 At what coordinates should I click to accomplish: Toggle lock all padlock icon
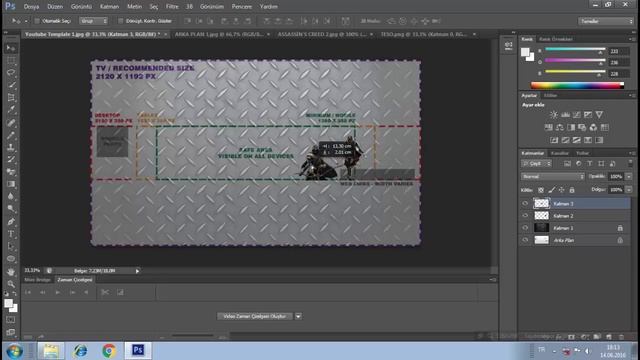(572, 190)
